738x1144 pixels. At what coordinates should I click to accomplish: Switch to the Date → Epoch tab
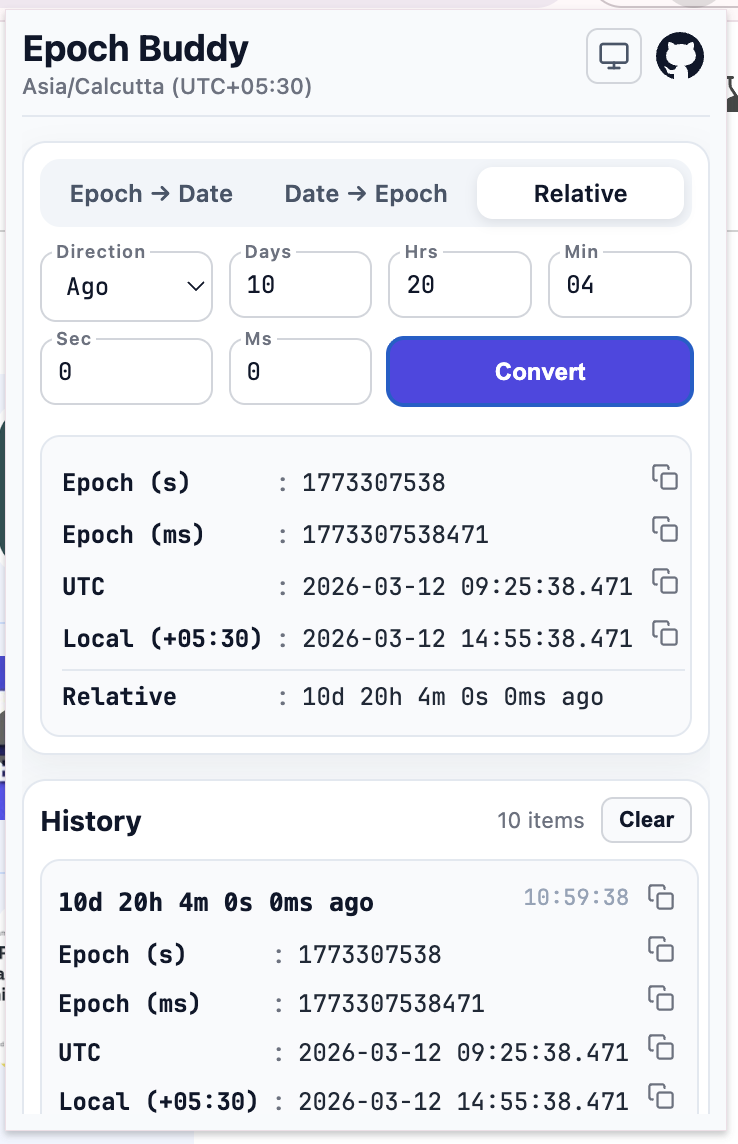[x=366, y=194]
